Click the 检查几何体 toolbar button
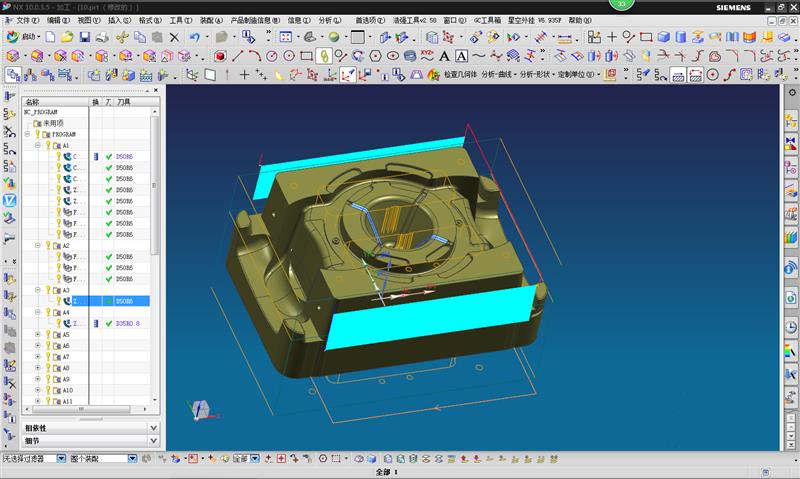Image resolution: width=800 pixels, height=479 pixels. point(453,75)
